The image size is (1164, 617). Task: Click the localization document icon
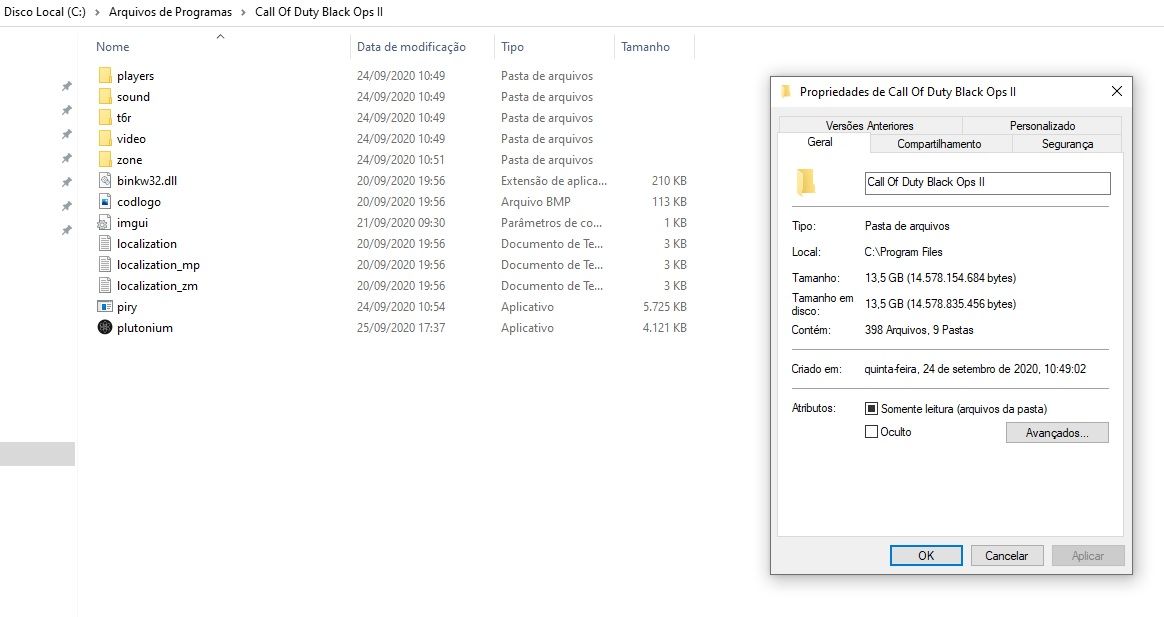(x=105, y=244)
